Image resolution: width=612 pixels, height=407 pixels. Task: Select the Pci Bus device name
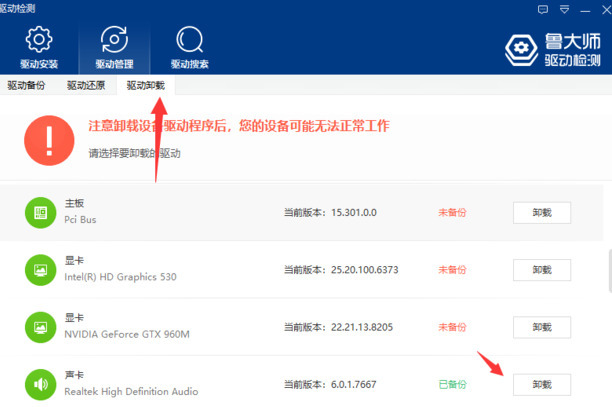[80, 220]
